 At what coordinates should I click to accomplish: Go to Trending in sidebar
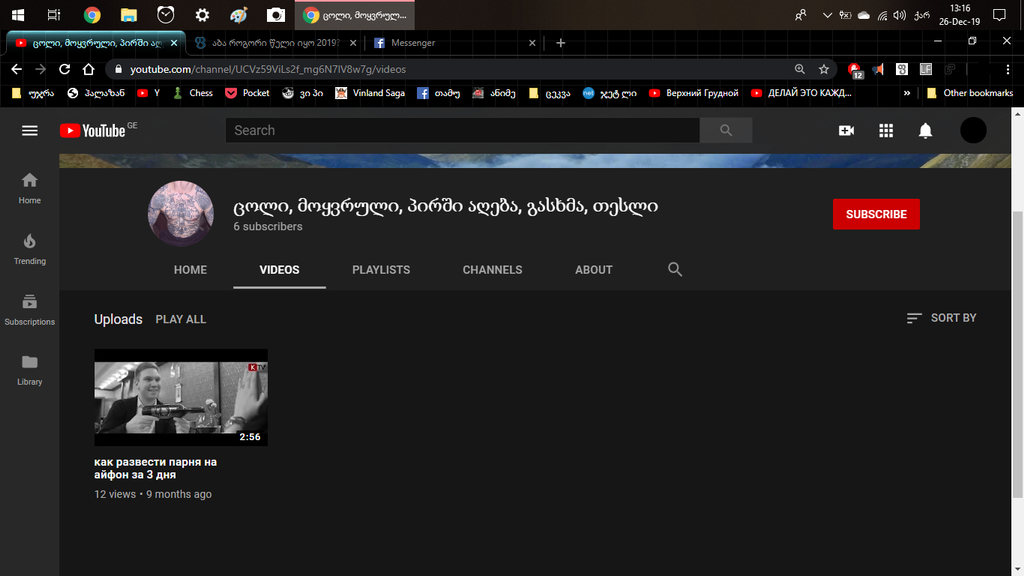point(30,248)
